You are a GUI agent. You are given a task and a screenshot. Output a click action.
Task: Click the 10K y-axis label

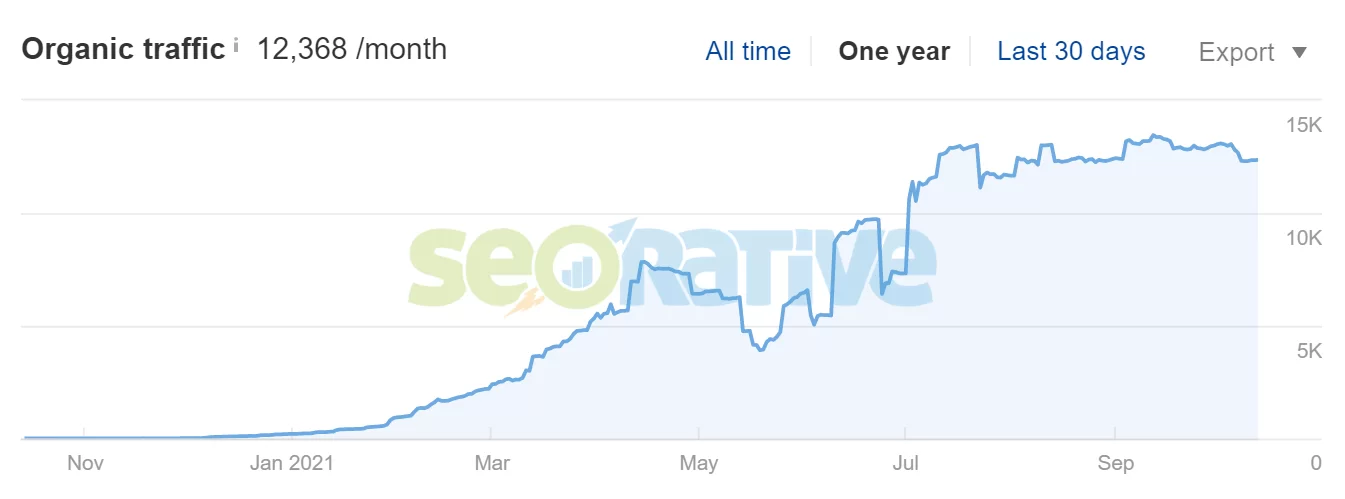click(1304, 239)
